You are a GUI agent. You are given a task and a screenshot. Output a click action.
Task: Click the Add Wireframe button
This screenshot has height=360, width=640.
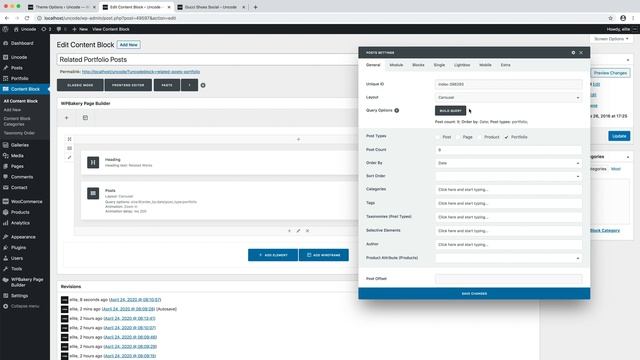[324, 255]
